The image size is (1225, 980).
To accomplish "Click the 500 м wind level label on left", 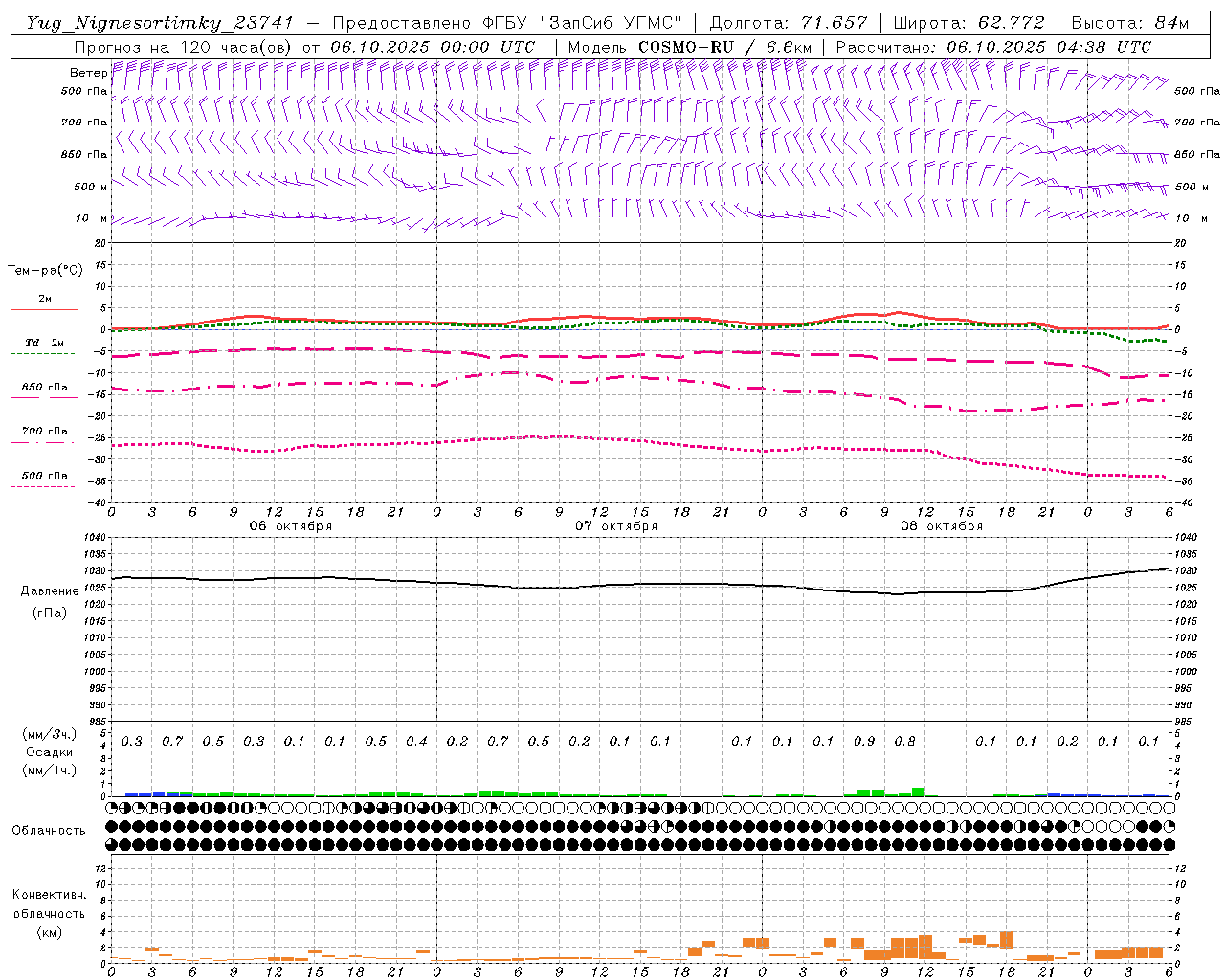I will tap(91, 188).
